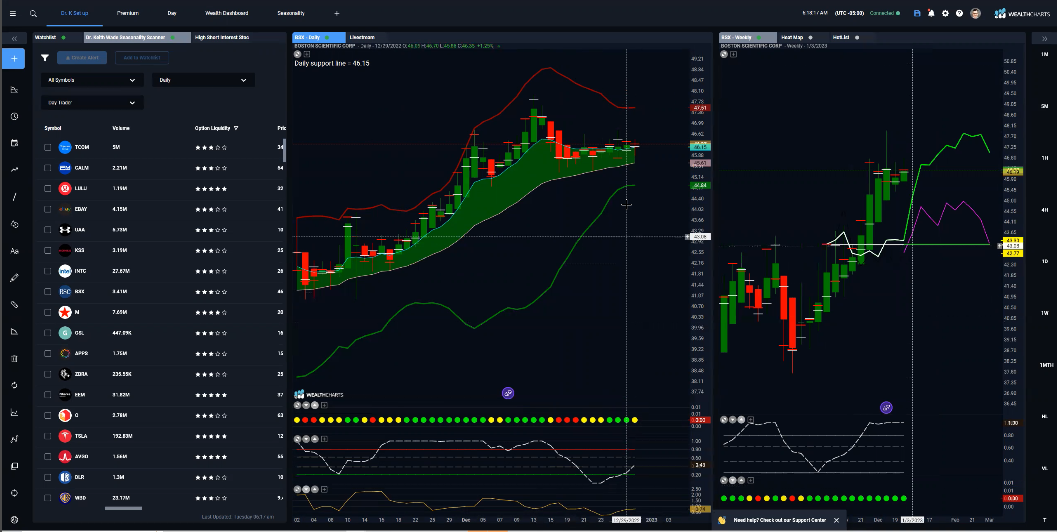Click the filter funnel icon

(45, 58)
